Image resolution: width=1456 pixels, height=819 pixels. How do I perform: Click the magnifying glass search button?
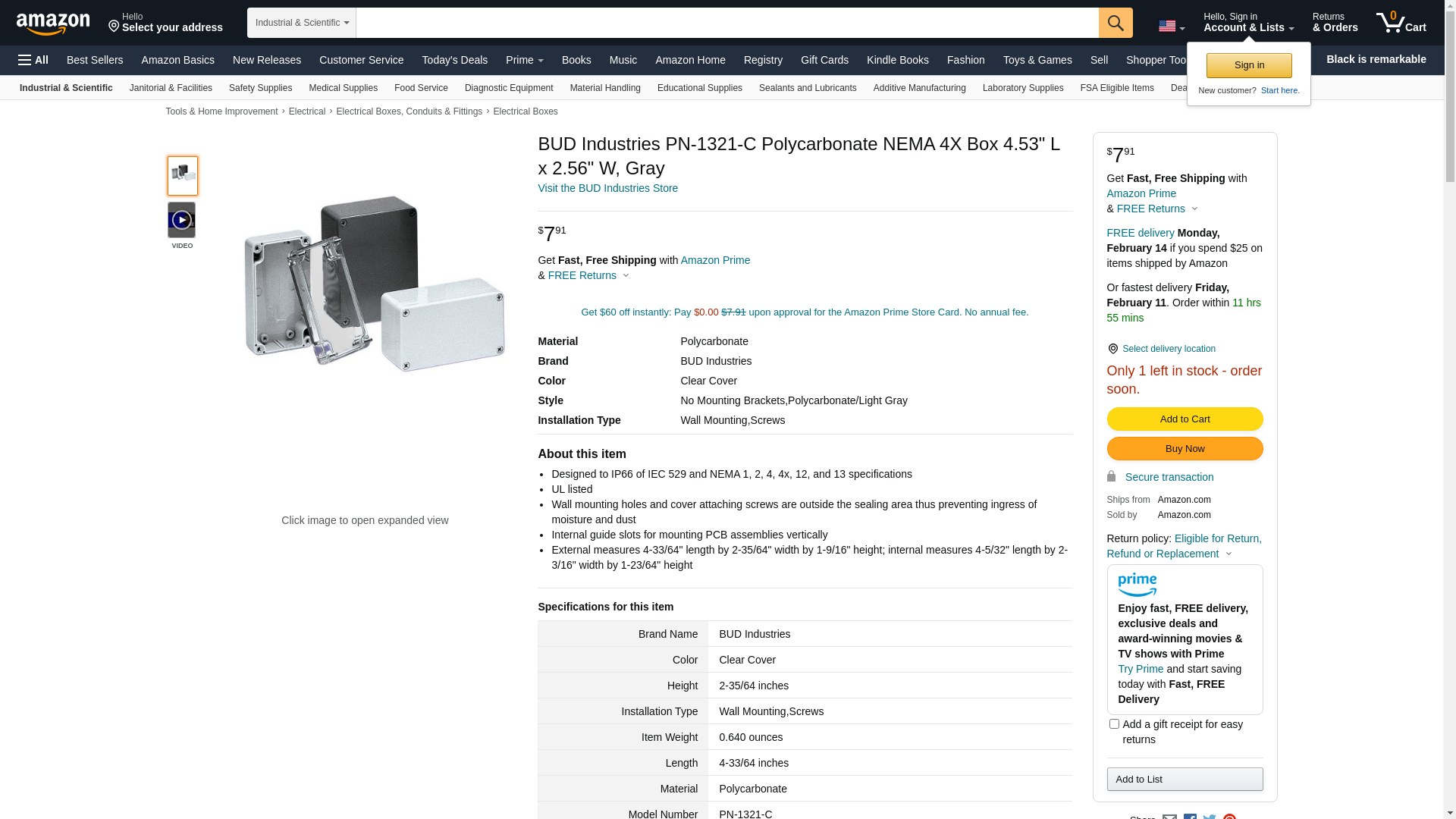1115,23
